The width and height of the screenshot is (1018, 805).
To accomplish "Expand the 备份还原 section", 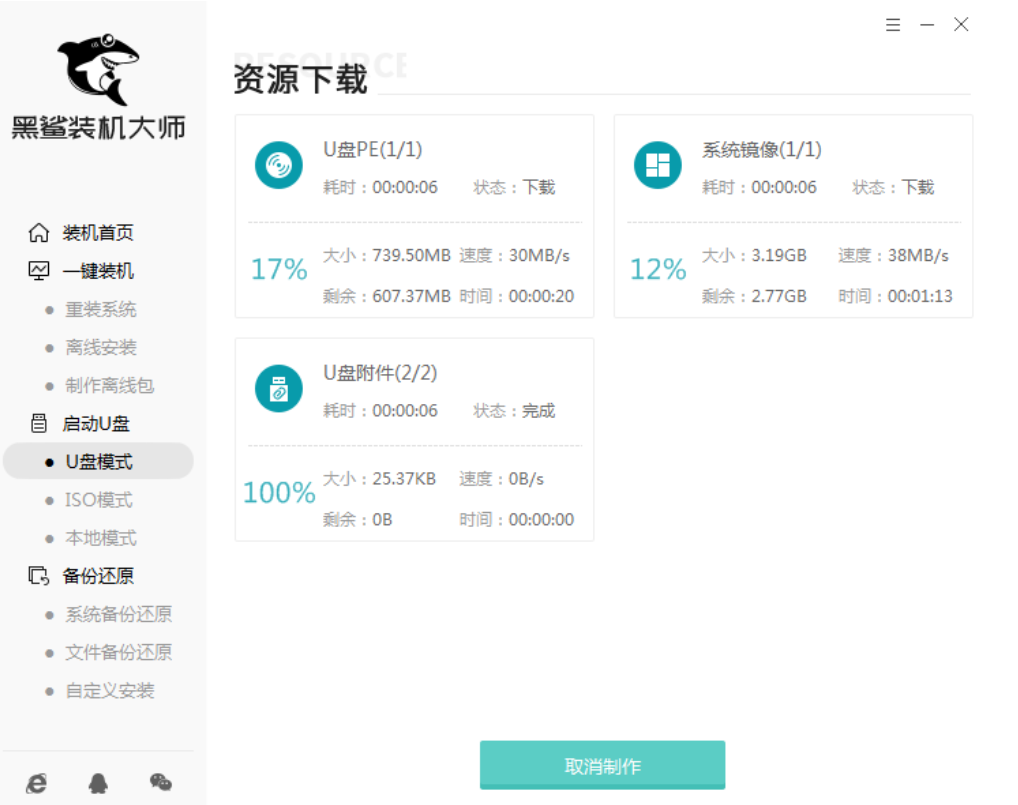I will pos(97,576).
